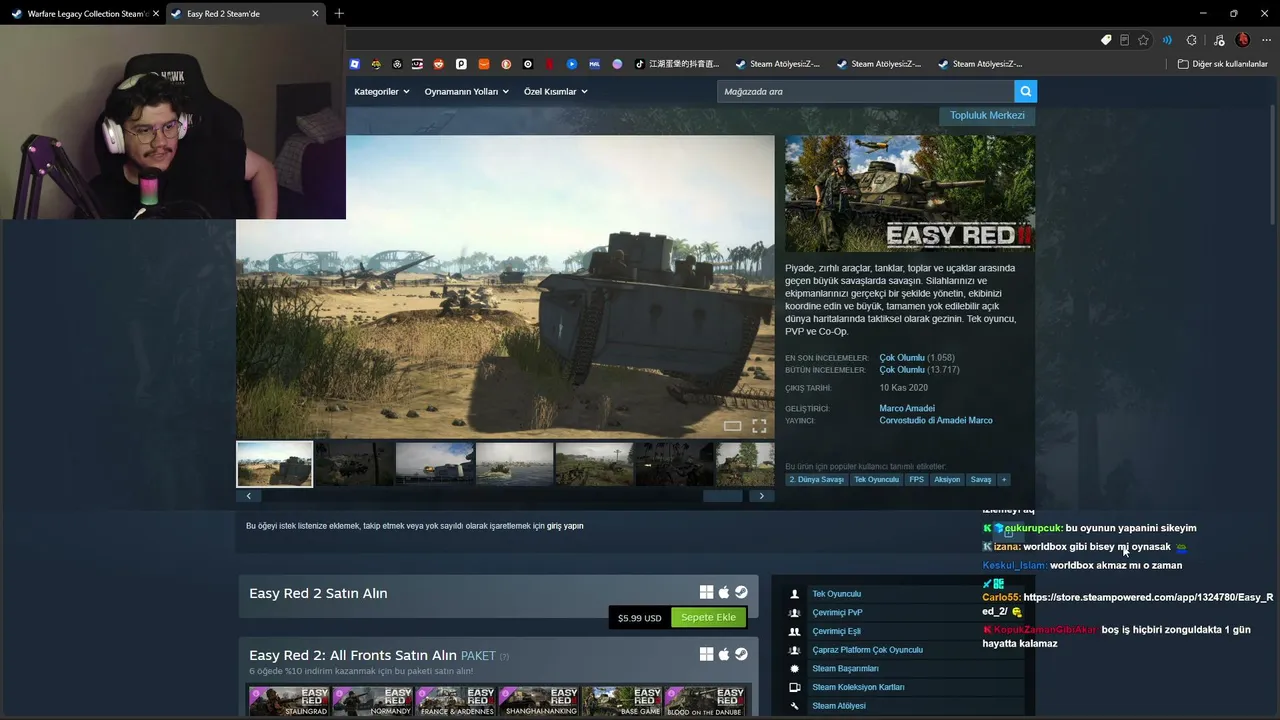Open the Stalingrad bundle item thumbnail

pos(289,701)
